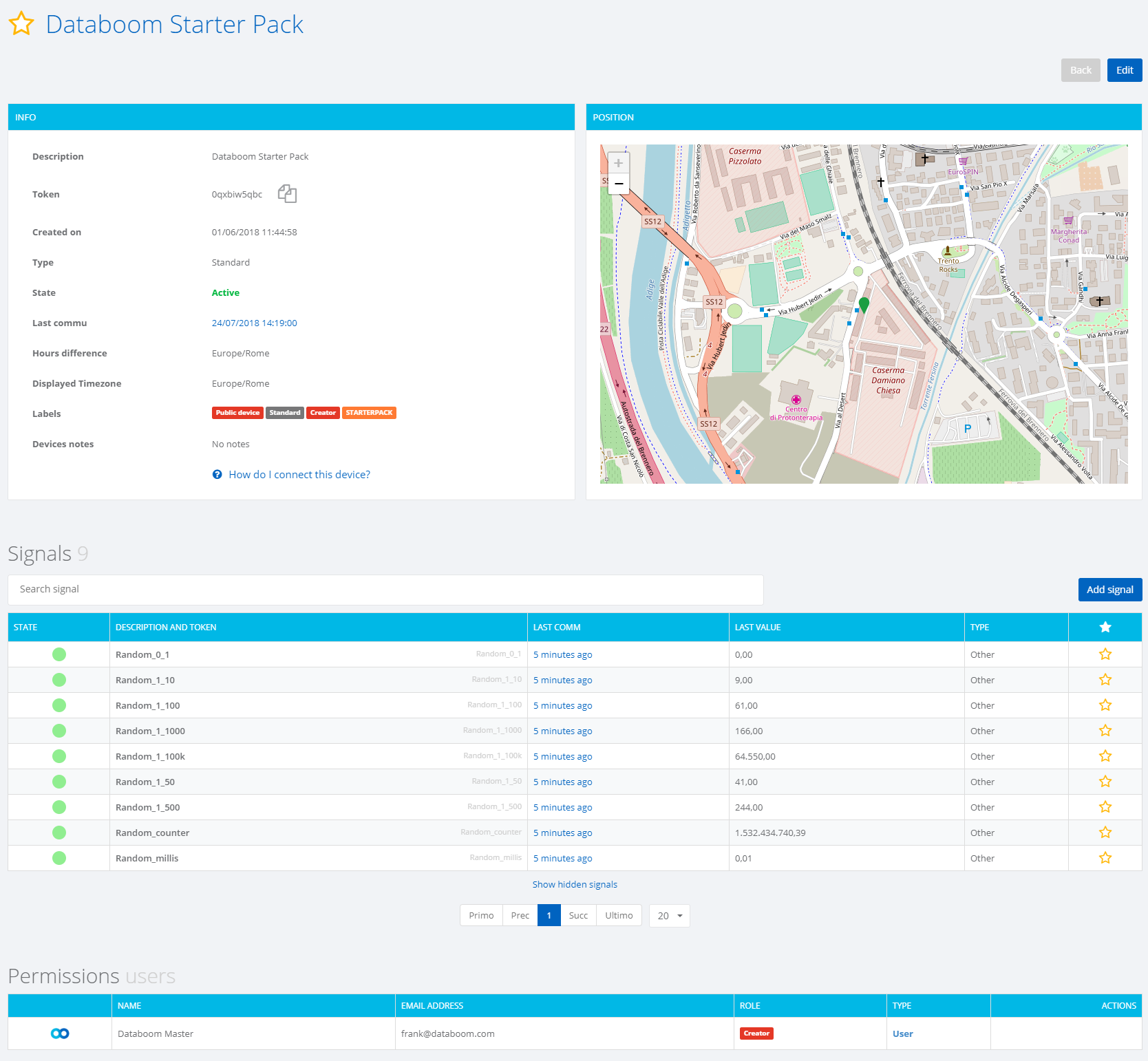Click the help question mark icon
Viewport: 1148px width, 1061px height.
pyautogui.click(x=217, y=475)
